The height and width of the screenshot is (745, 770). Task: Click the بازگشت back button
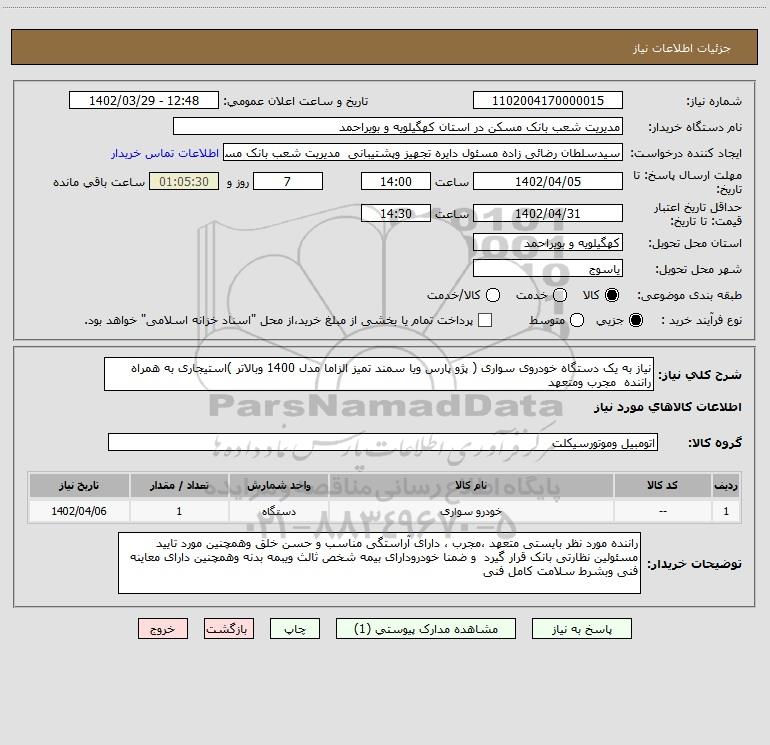(229, 629)
